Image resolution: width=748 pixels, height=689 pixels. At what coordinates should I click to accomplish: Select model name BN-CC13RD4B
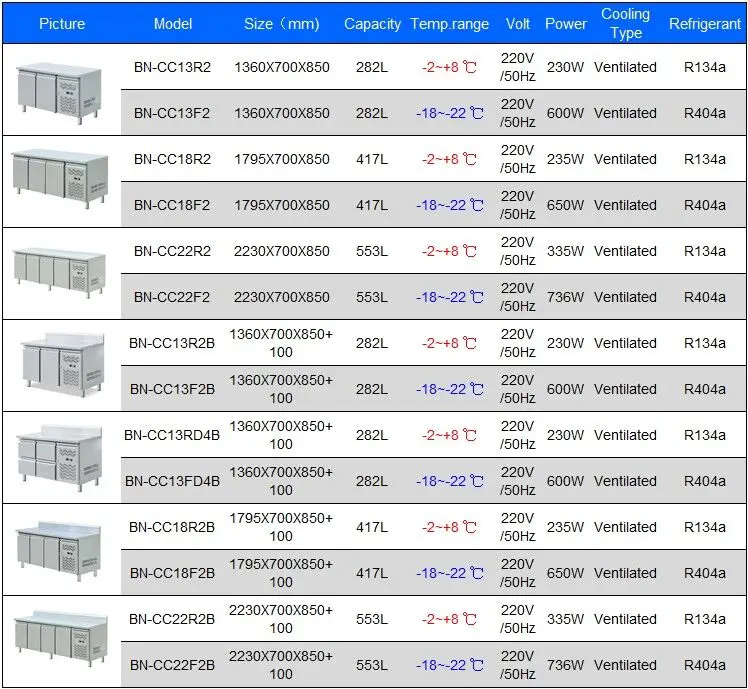172,435
